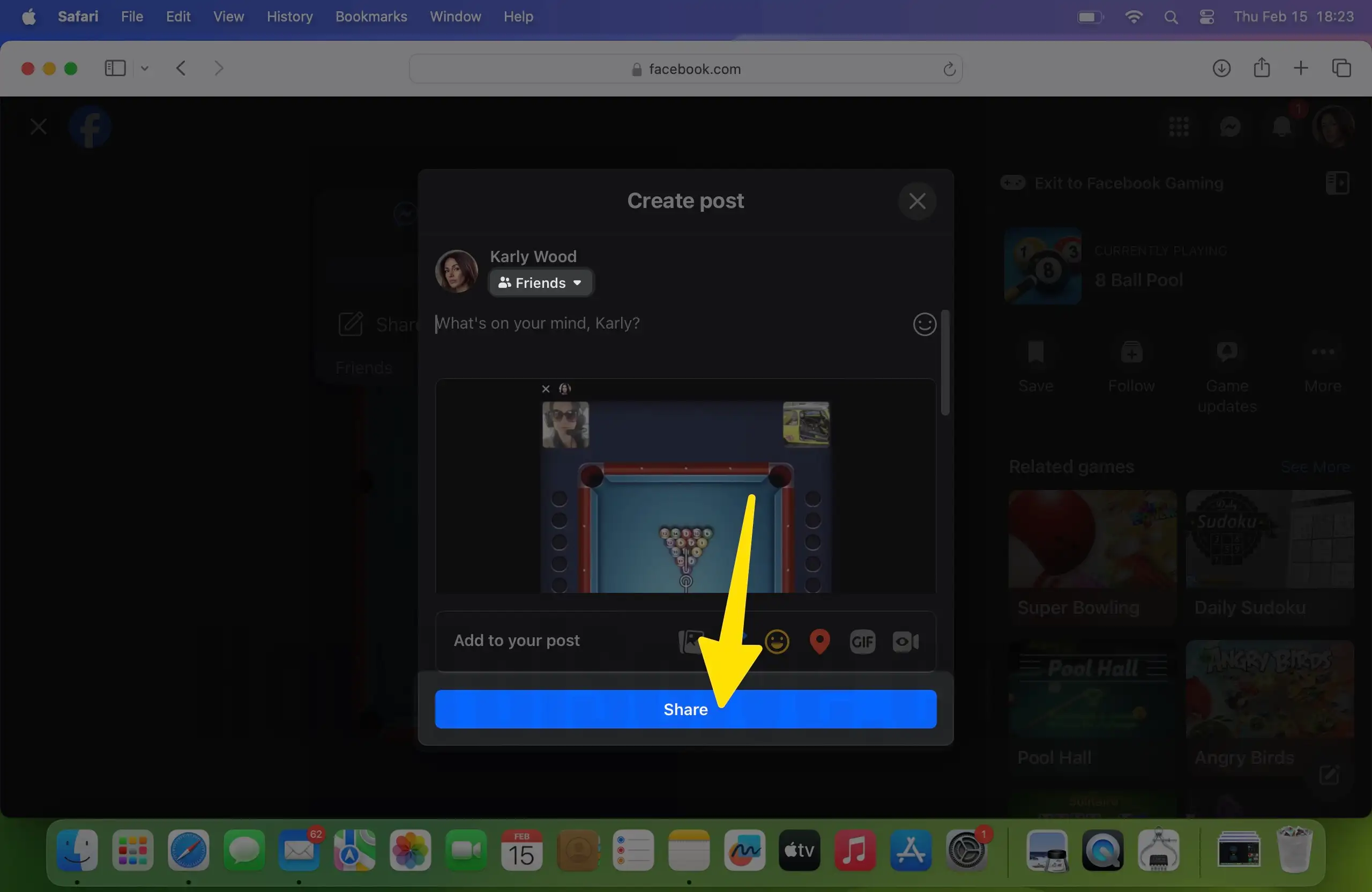The height and width of the screenshot is (892, 1372).
Task: Expand Safari sidebar options chevron
Action: (145, 69)
